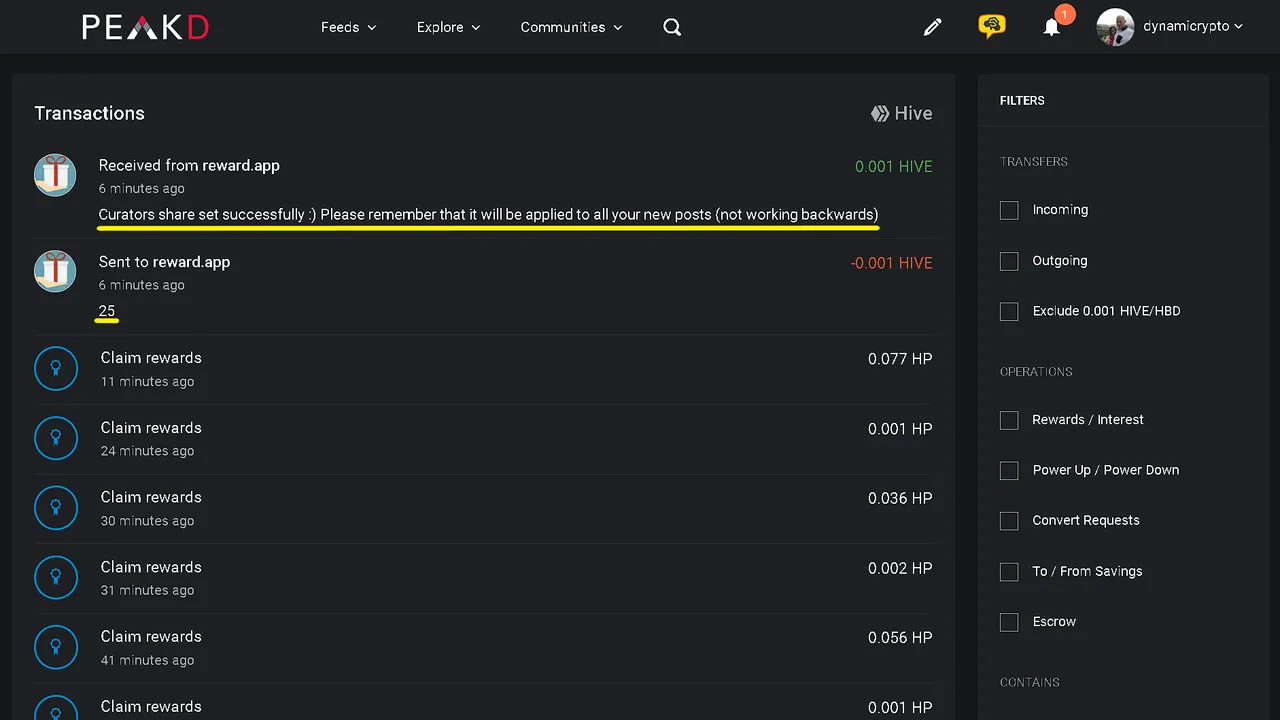
Task: Expand the Feeds dropdown menu
Action: pos(348,27)
